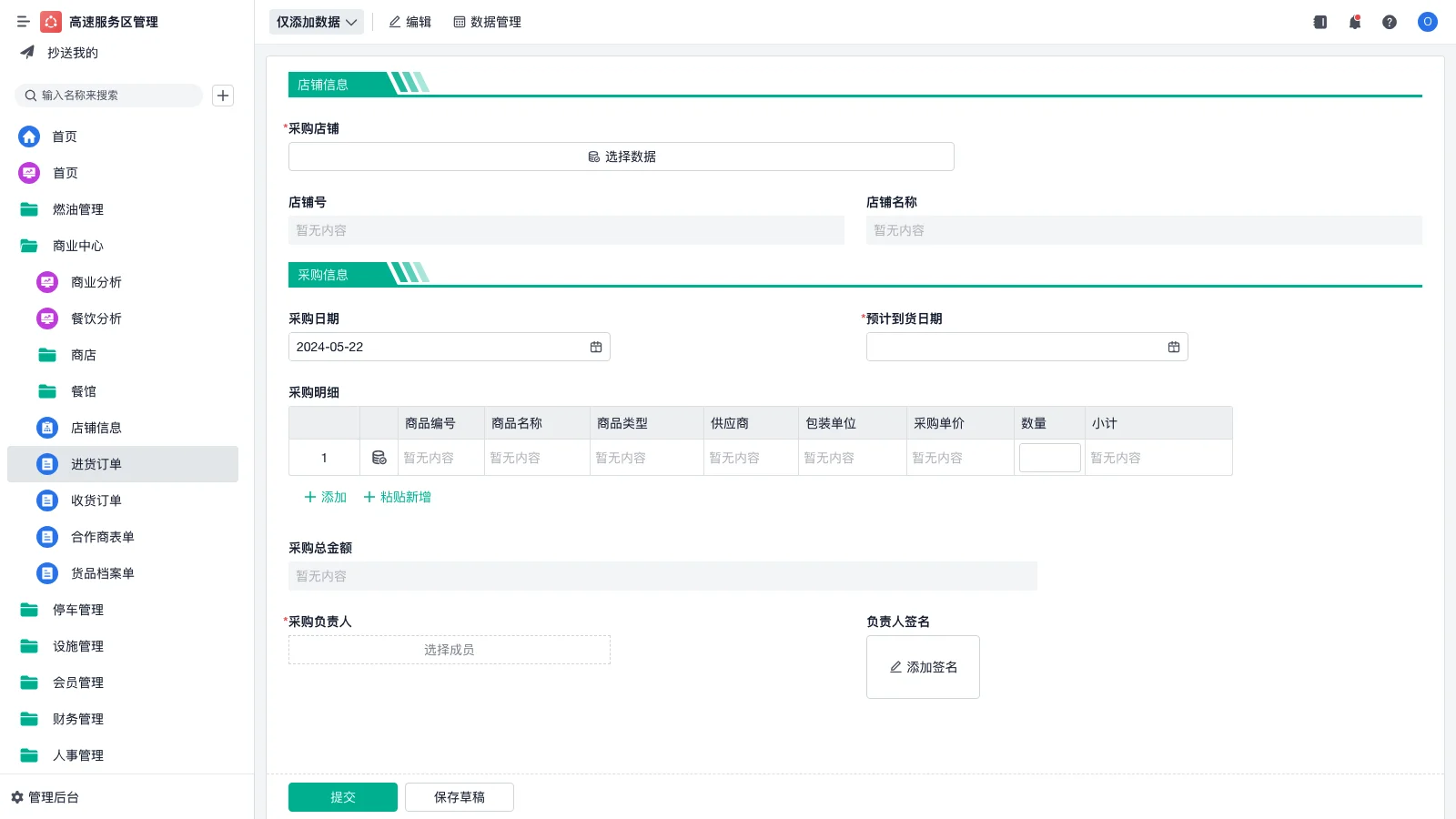Click the 粘贴新增 link
1456x819 pixels.
click(397, 497)
